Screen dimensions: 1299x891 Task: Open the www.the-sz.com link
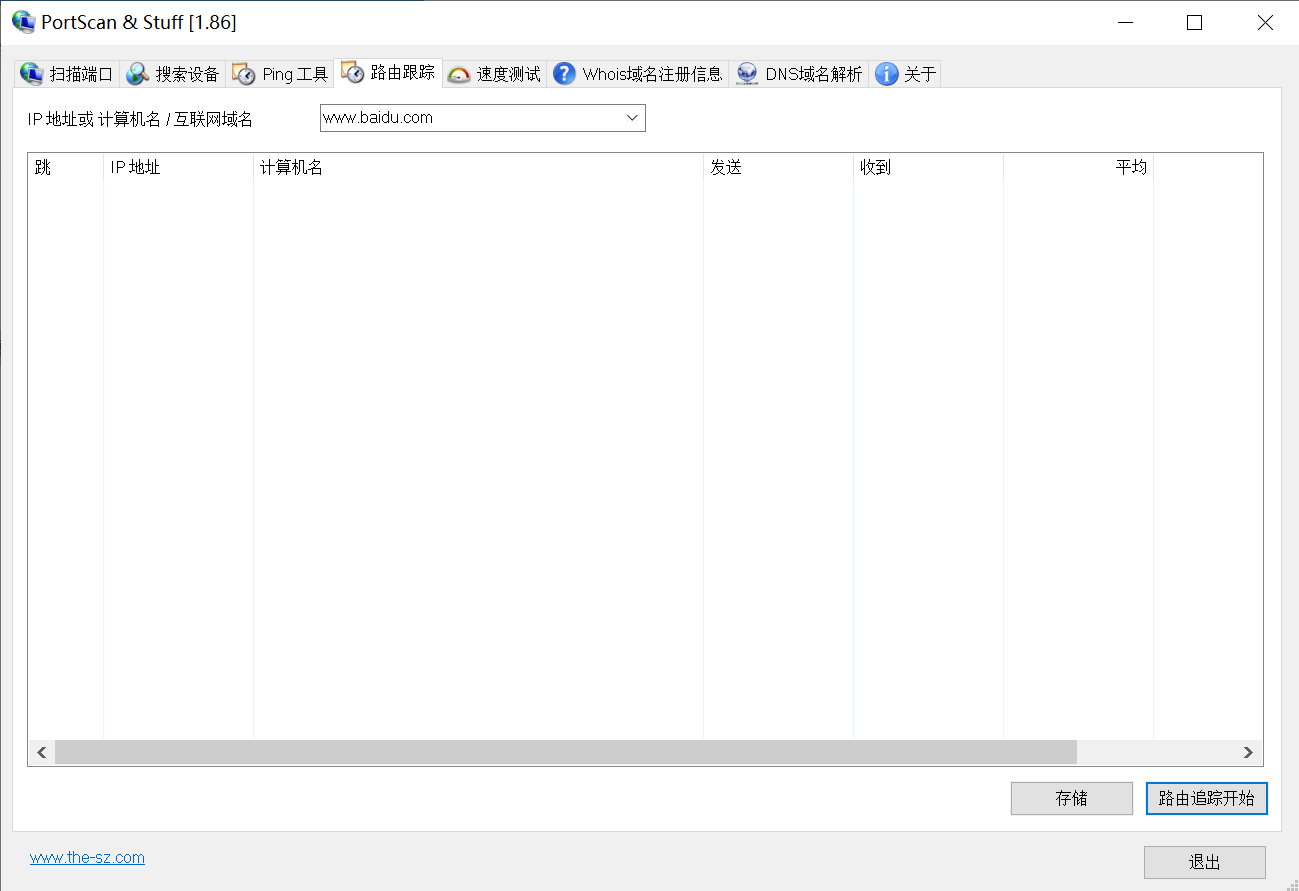(x=86, y=857)
